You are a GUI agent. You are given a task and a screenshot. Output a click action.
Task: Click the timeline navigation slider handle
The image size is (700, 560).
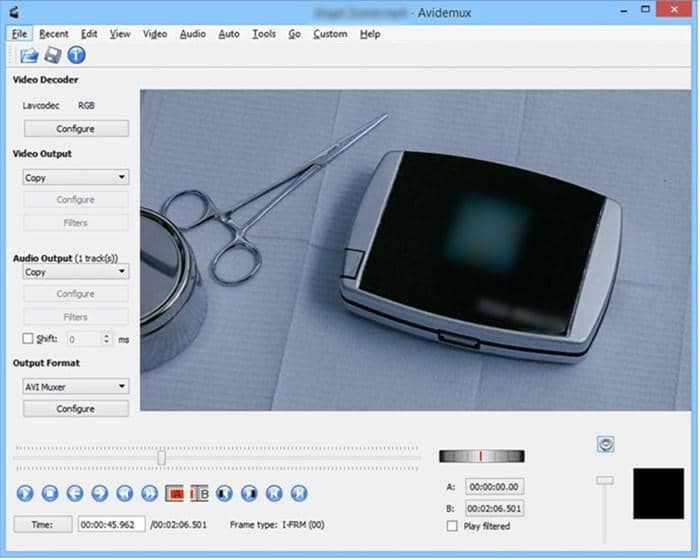[x=162, y=458]
